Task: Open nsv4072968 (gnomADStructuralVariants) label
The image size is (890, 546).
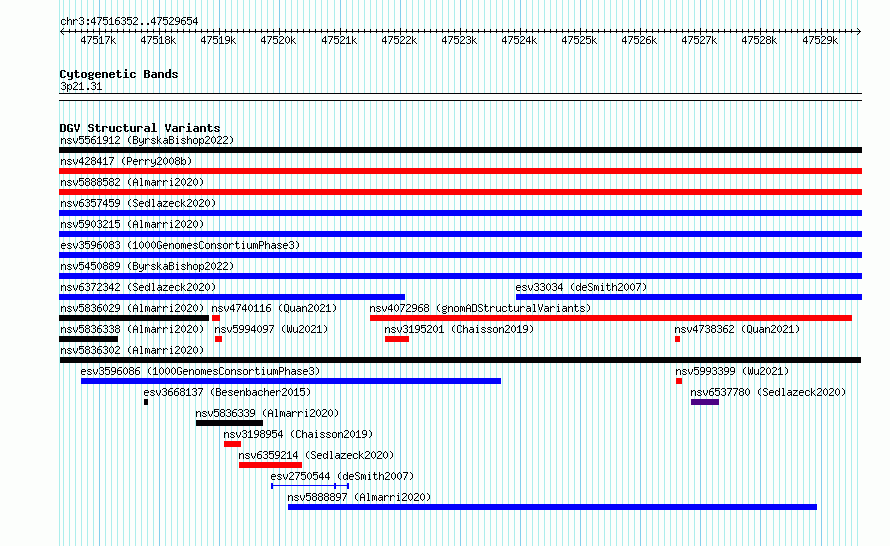Action: coord(480,308)
